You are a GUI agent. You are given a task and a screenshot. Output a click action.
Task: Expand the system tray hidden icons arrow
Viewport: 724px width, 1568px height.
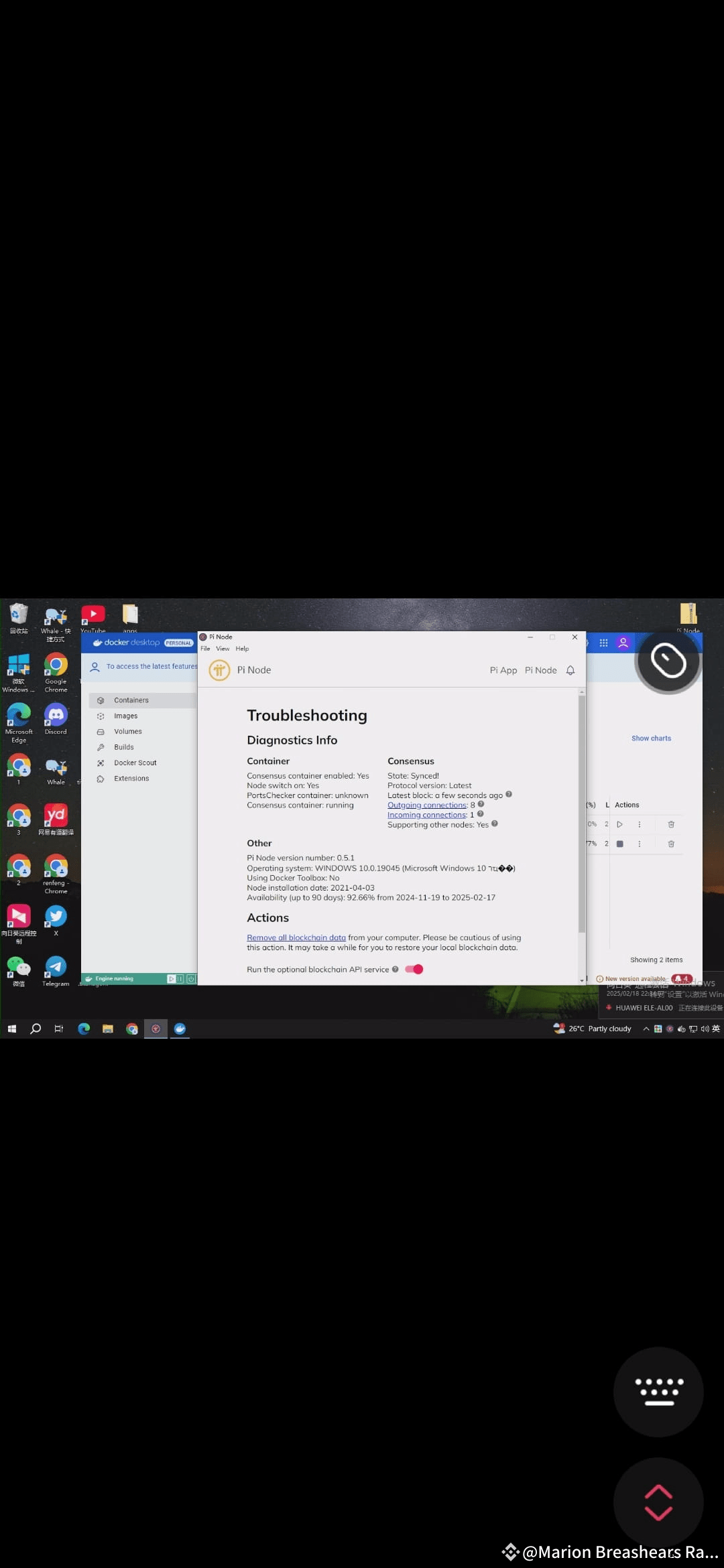tap(646, 1029)
